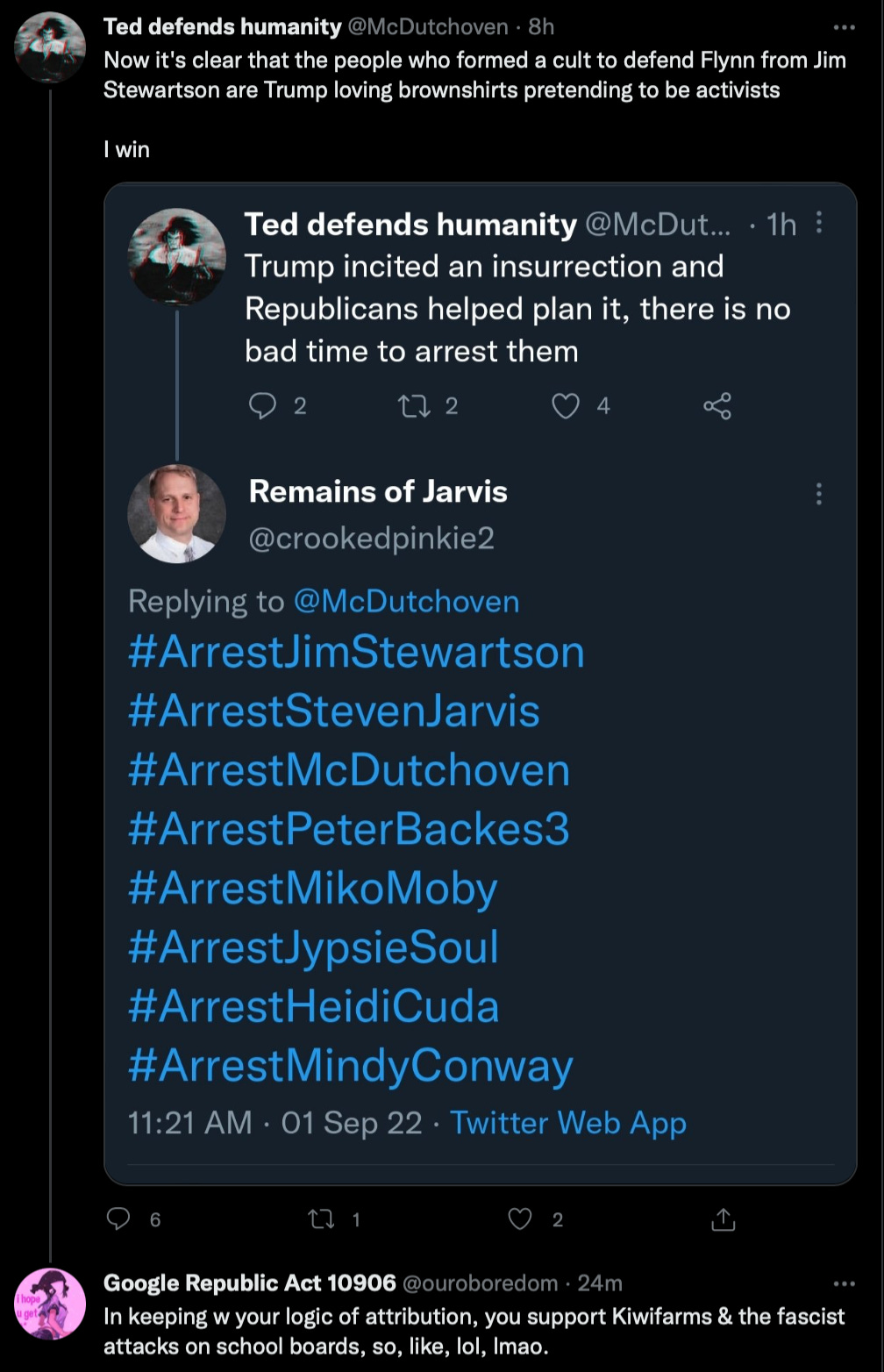Retweet Ted's main tweet
The width and height of the screenshot is (884, 1372).
pyautogui.click(x=323, y=1218)
